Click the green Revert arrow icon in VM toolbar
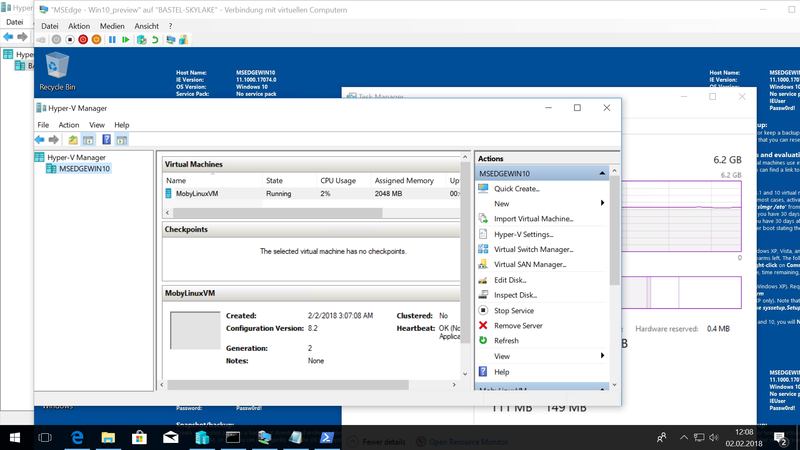 [155, 39]
